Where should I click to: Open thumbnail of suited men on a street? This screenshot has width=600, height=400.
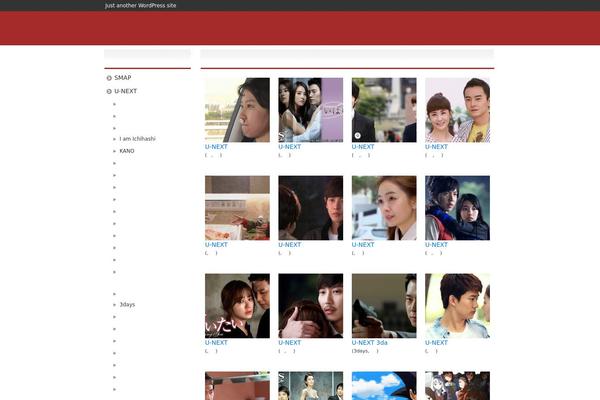coord(384,110)
